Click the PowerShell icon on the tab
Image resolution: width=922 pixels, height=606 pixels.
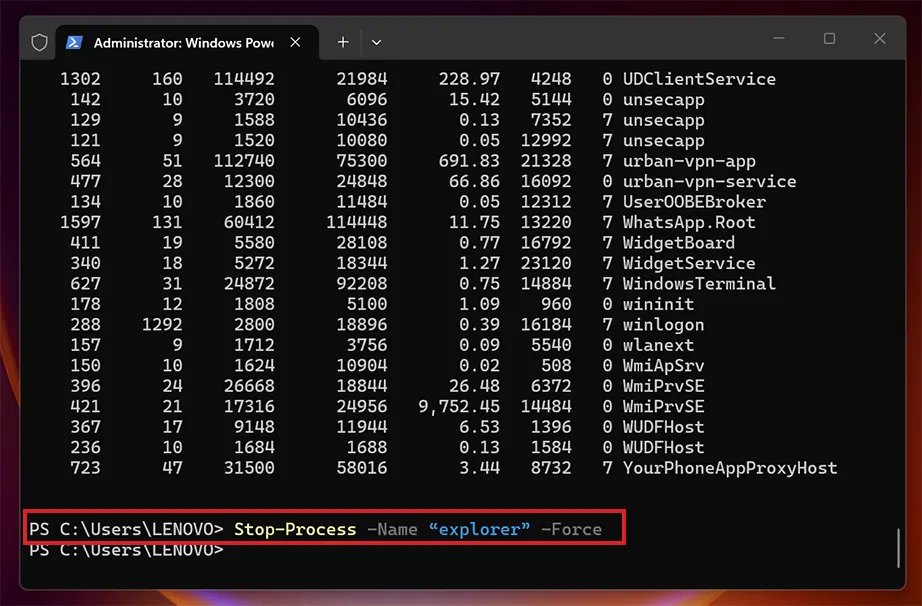tap(74, 42)
